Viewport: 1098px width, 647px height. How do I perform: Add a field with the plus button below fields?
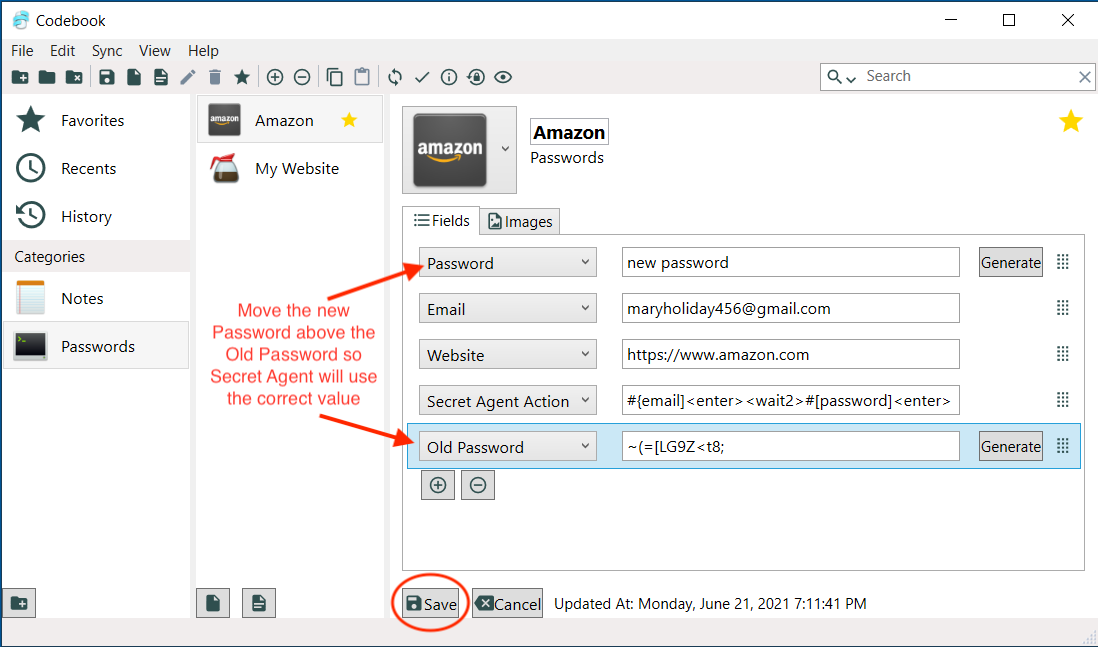438,485
